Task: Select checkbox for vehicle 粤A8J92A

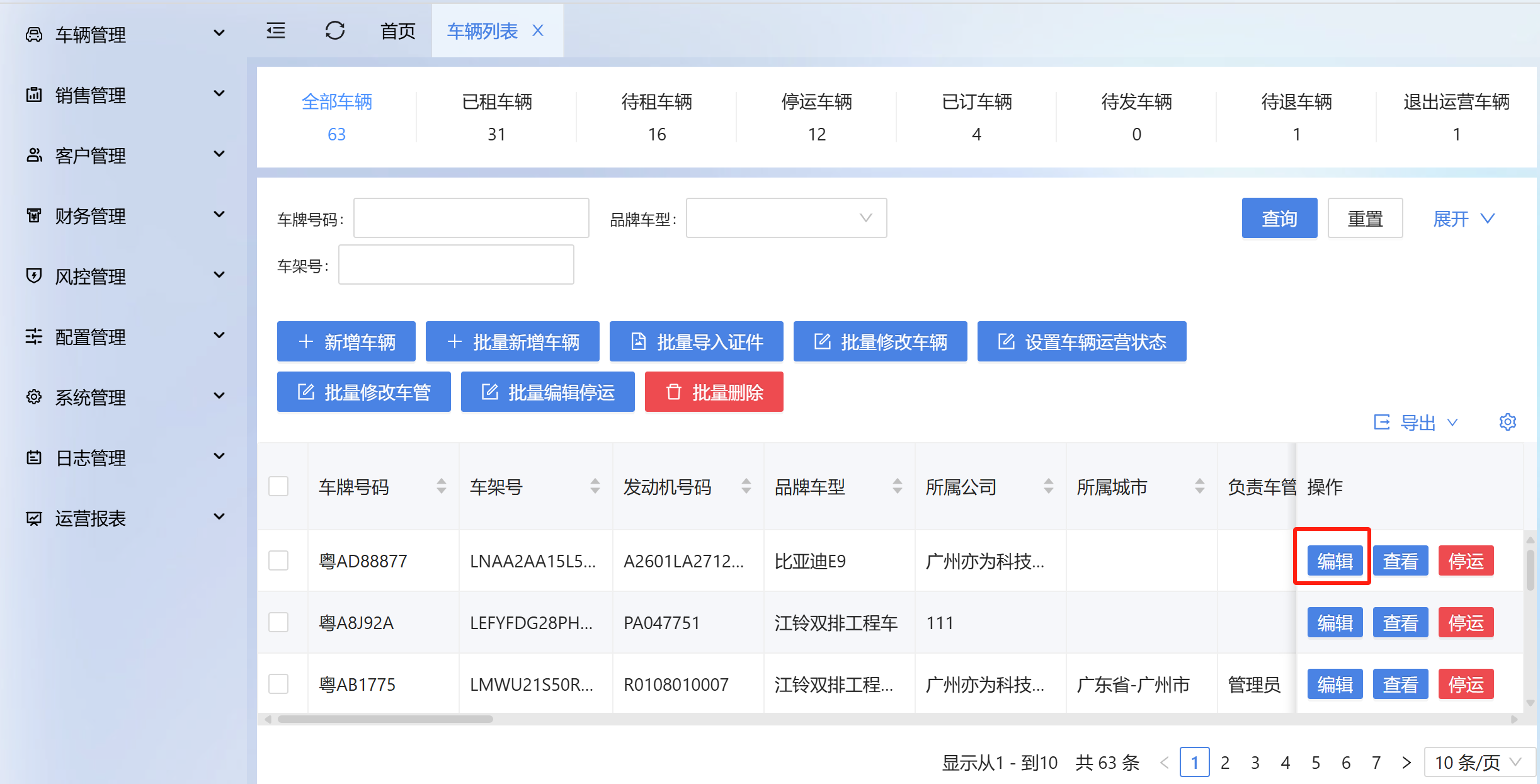Action: tap(278, 622)
